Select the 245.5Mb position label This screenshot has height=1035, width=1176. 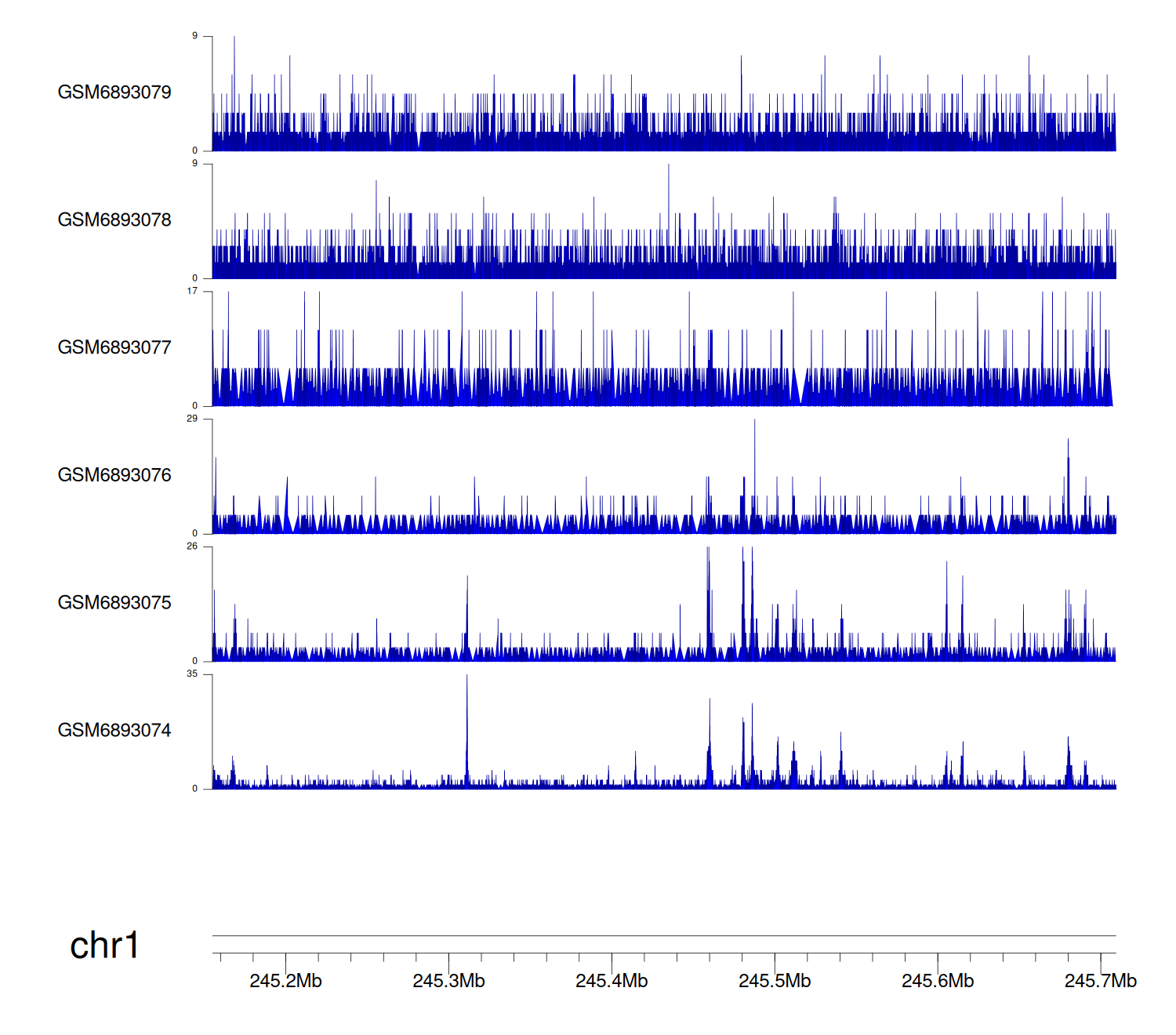775,982
